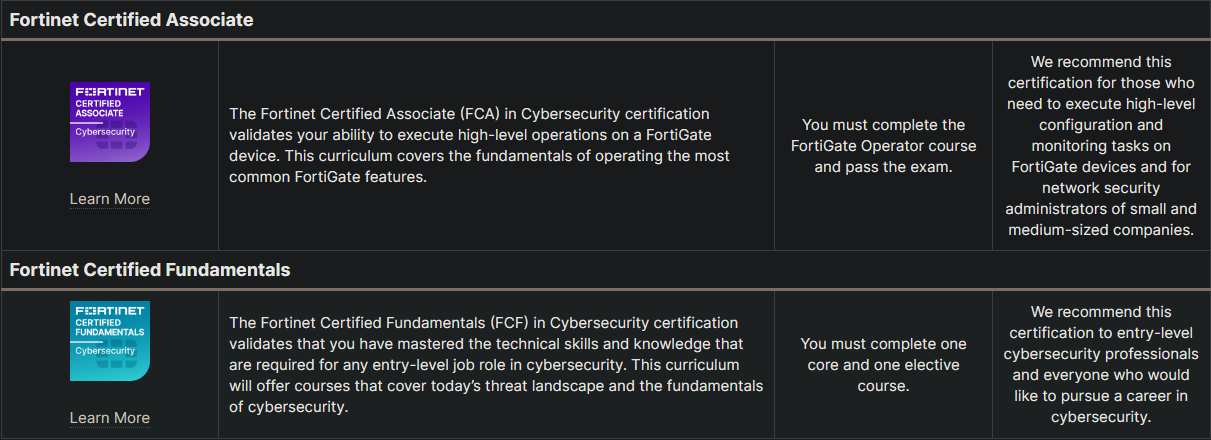The width and height of the screenshot is (1211, 440).
Task: Open Learn More under the Fundamentals badge
Action: [110, 418]
